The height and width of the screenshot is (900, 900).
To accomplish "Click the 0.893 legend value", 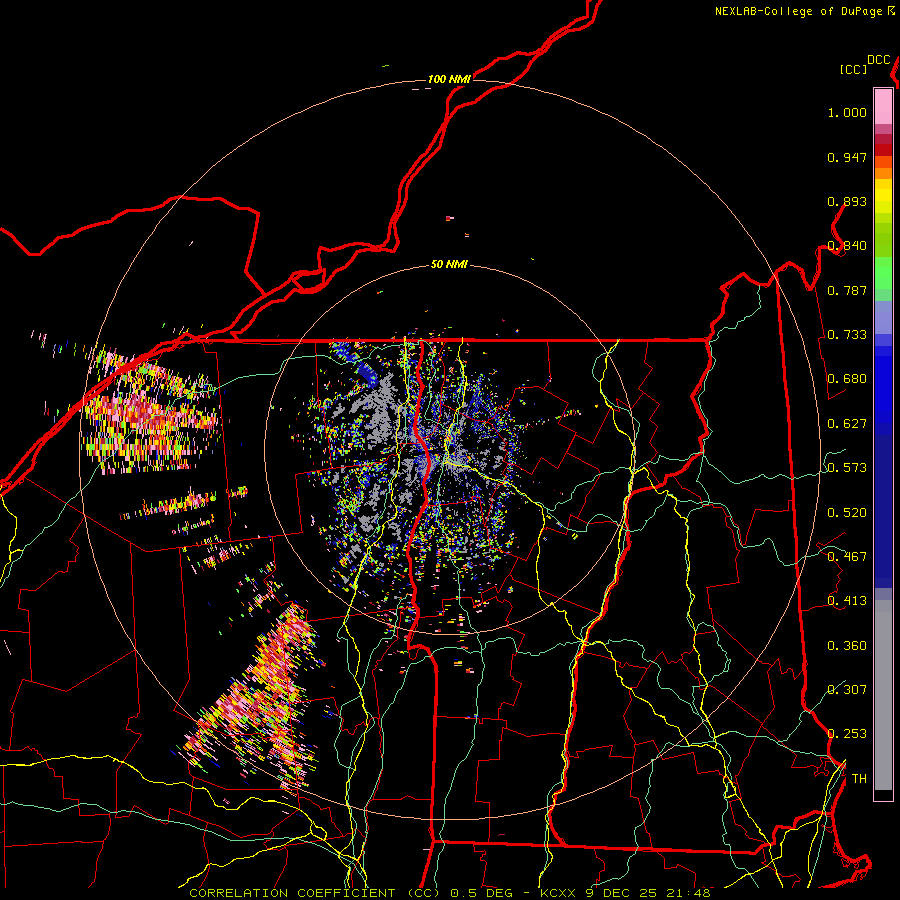I will tap(847, 201).
